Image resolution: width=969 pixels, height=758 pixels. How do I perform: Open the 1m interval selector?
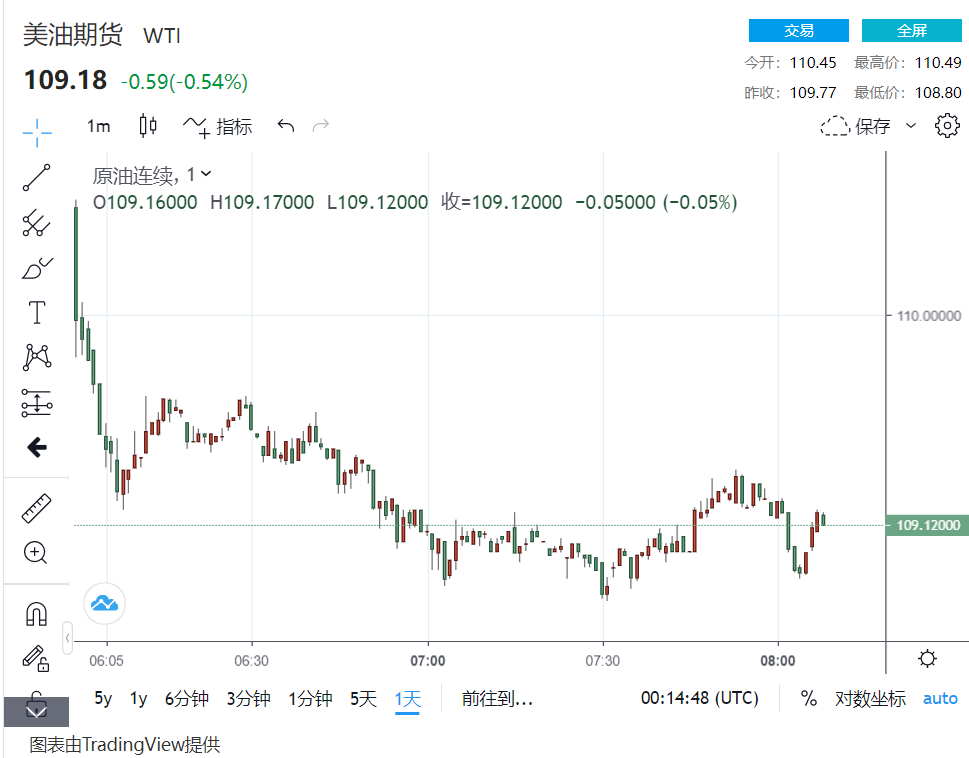[x=98, y=126]
